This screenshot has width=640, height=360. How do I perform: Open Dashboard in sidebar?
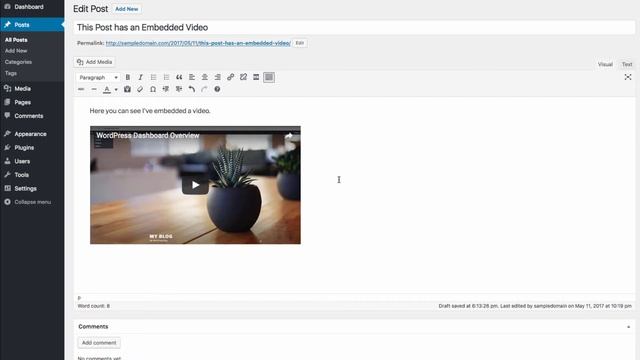32,7
